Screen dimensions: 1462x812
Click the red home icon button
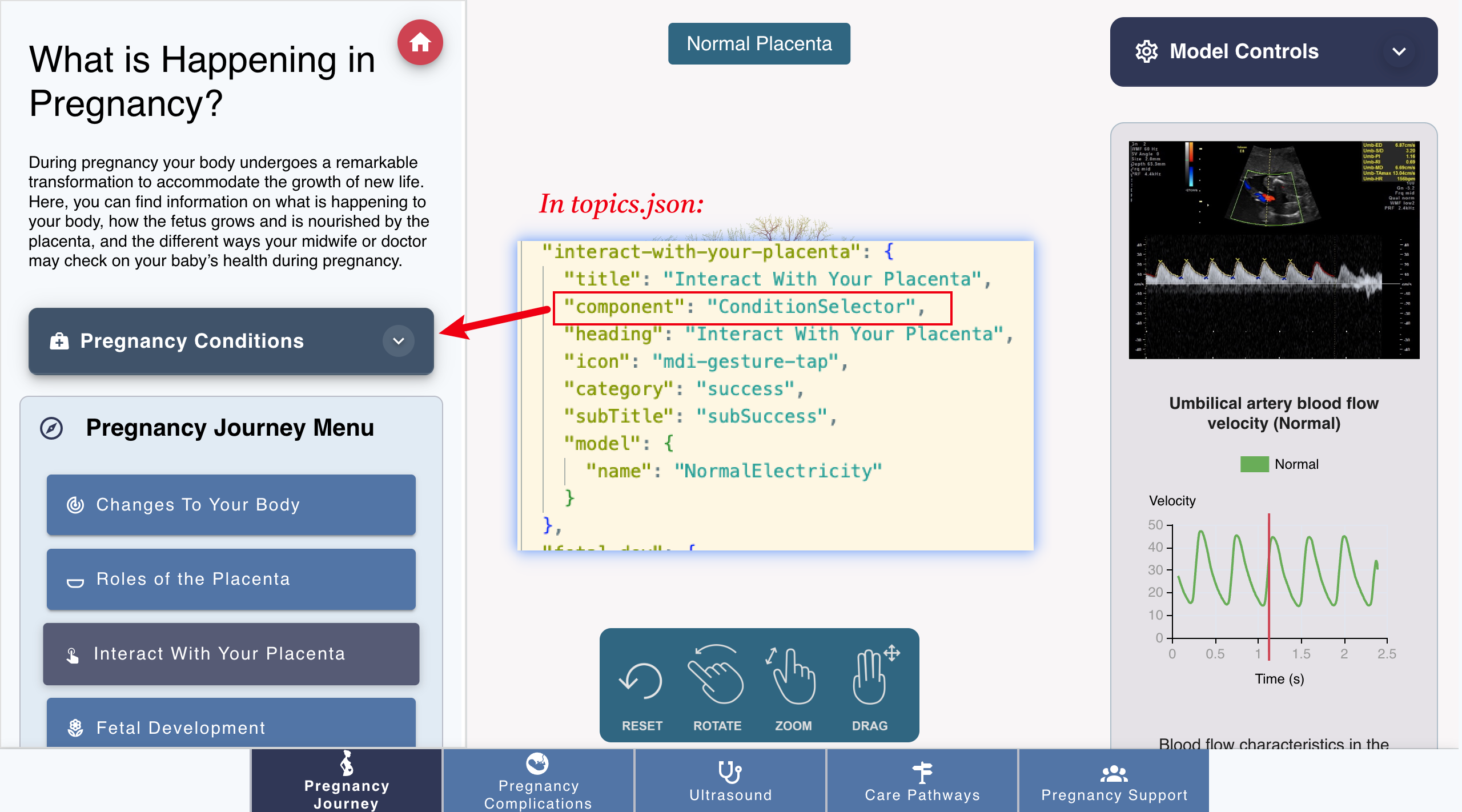420,42
